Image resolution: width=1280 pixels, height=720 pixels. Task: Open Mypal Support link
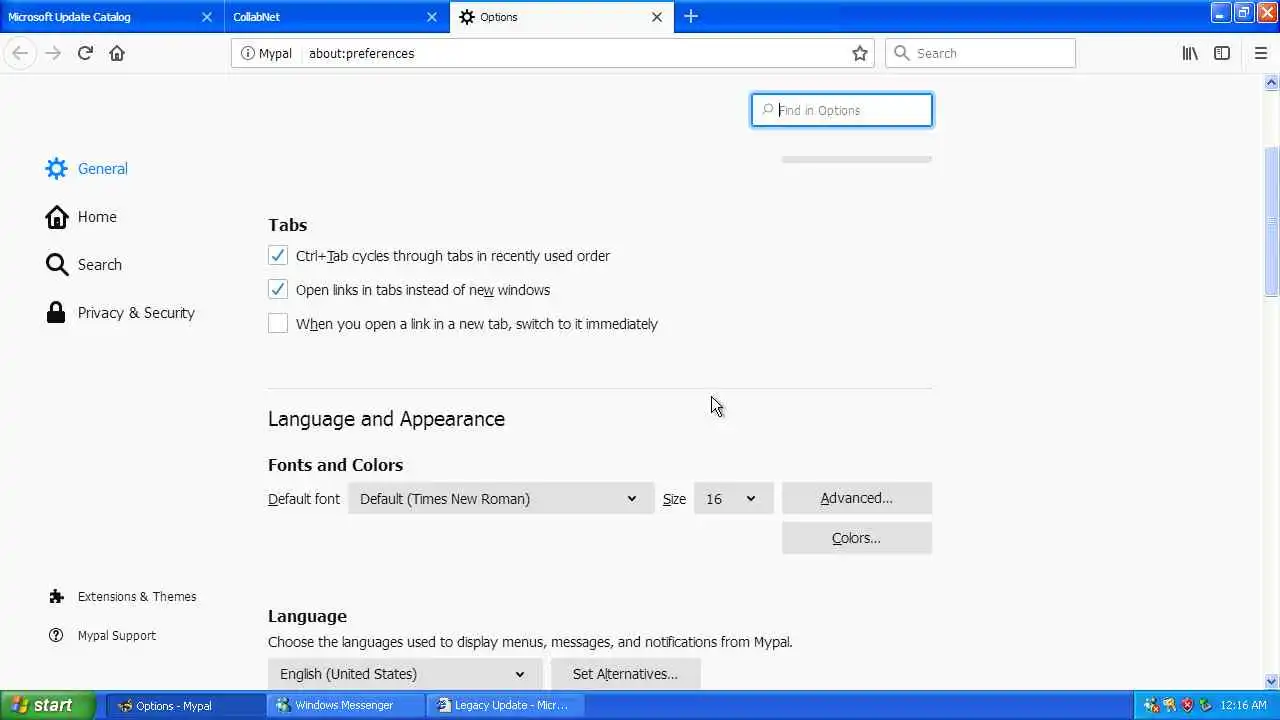click(x=117, y=635)
